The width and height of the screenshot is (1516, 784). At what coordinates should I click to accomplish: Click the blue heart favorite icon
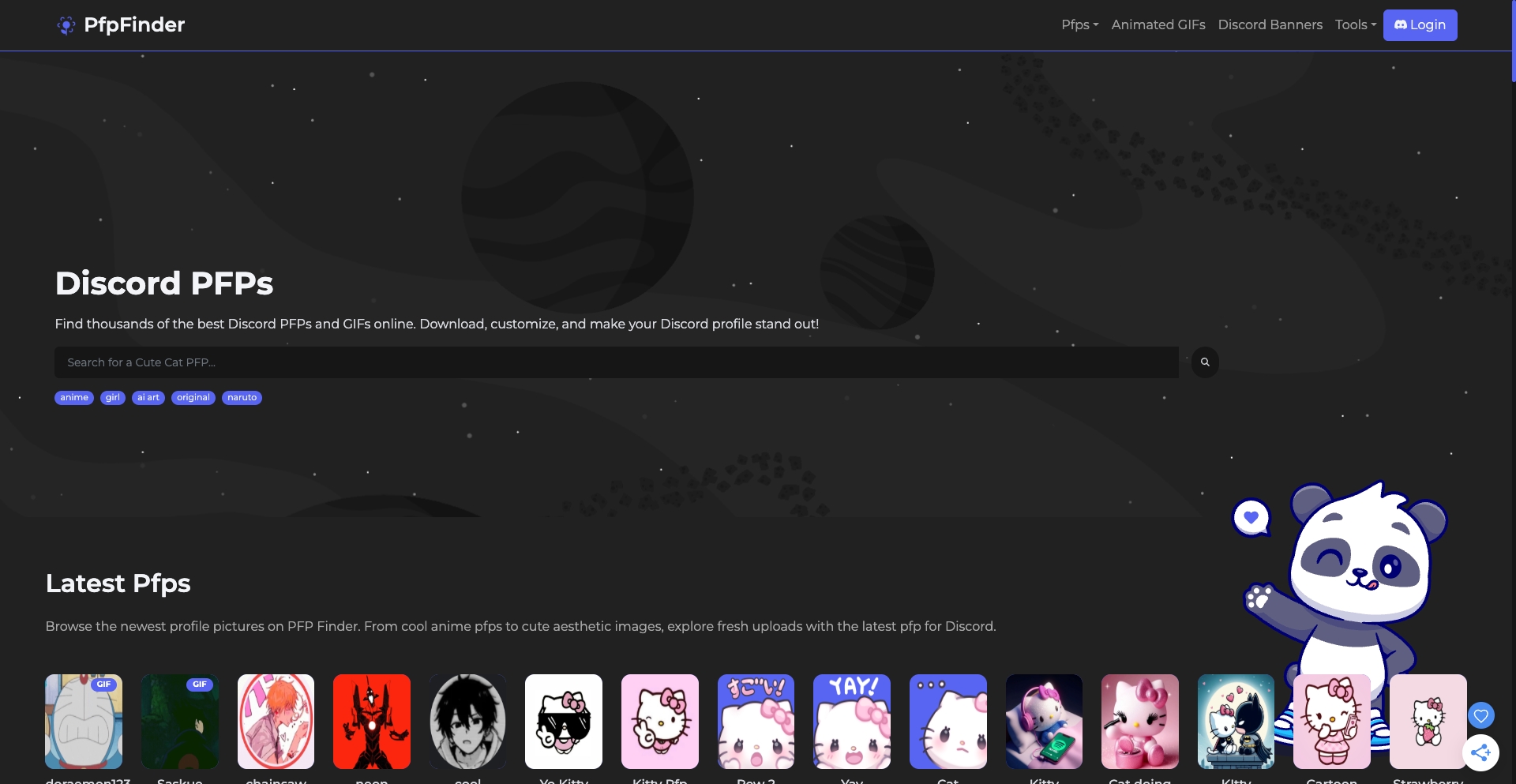click(1480, 716)
